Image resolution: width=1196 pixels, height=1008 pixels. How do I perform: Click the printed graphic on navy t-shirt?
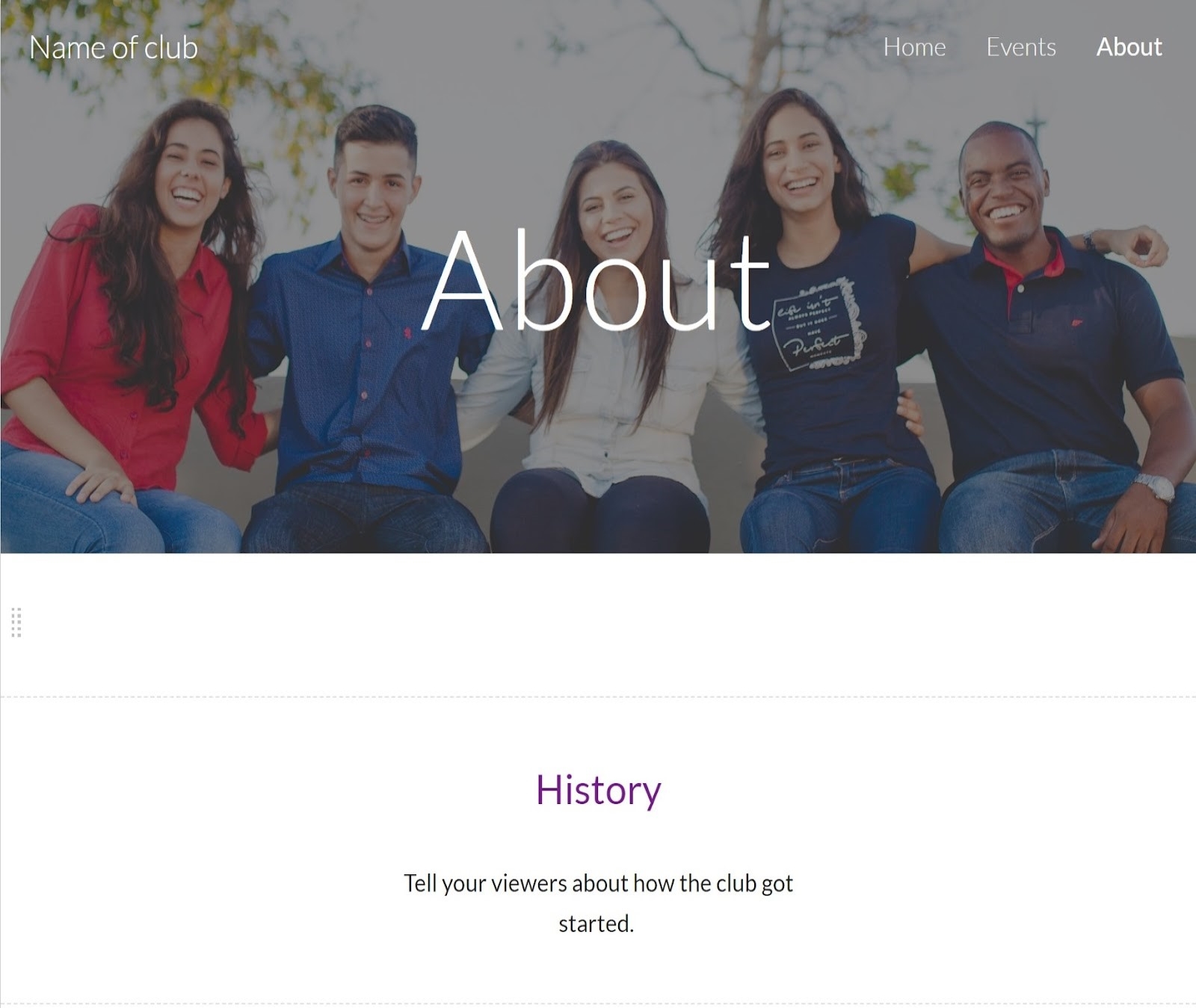click(815, 323)
